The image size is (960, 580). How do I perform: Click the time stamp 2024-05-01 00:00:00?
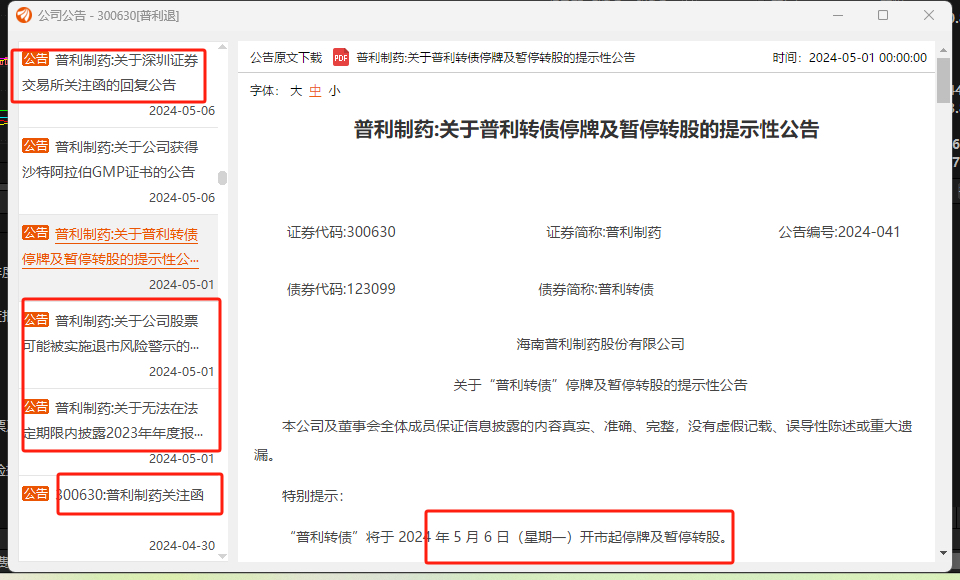[x=868, y=58]
